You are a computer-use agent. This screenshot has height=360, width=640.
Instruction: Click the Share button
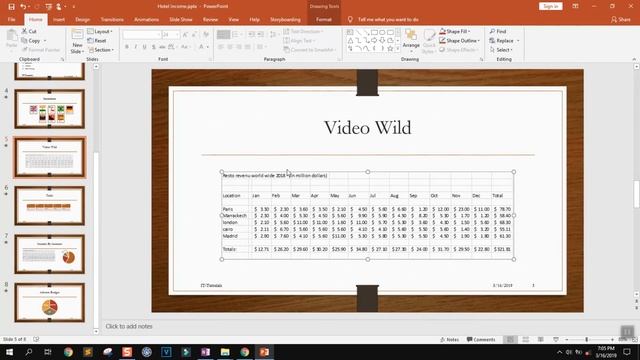coord(621,20)
